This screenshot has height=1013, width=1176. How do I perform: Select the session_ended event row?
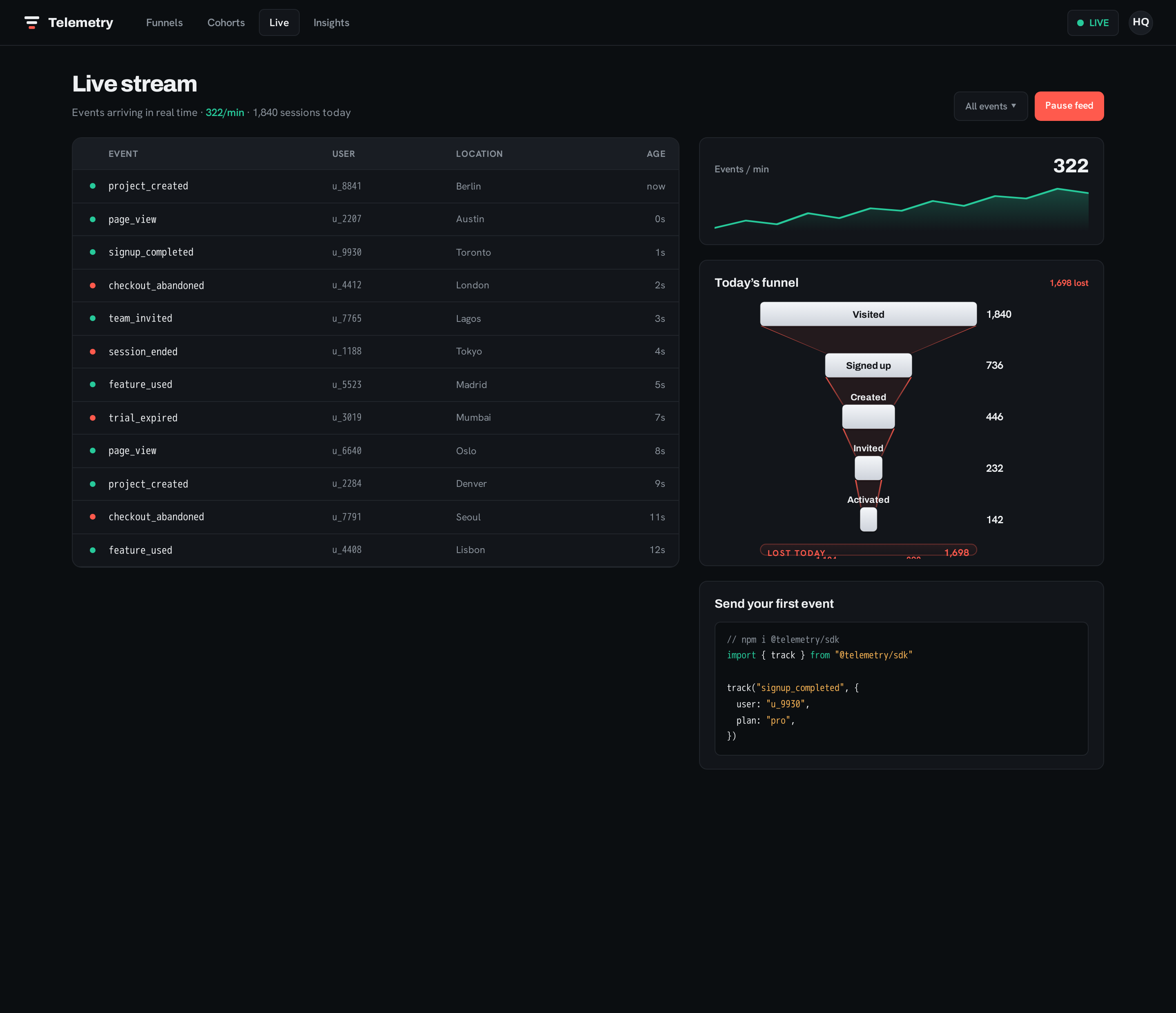click(376, 351)
